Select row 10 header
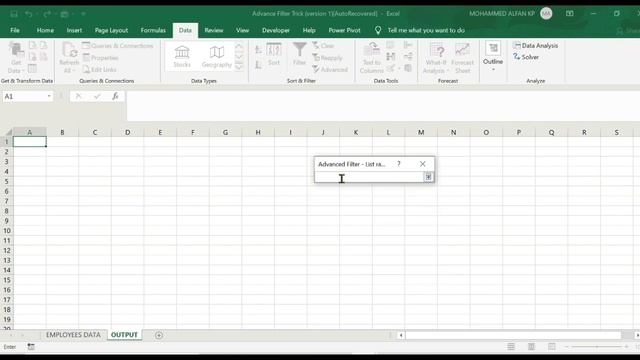This screenshot has width=640, height=360. (x=7, y=231)
